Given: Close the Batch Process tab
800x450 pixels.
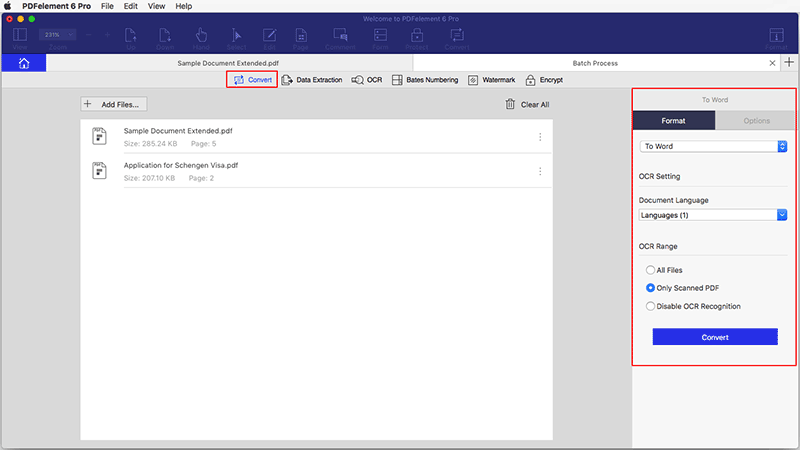Looking at the screenshot, I should click(772, 63).
